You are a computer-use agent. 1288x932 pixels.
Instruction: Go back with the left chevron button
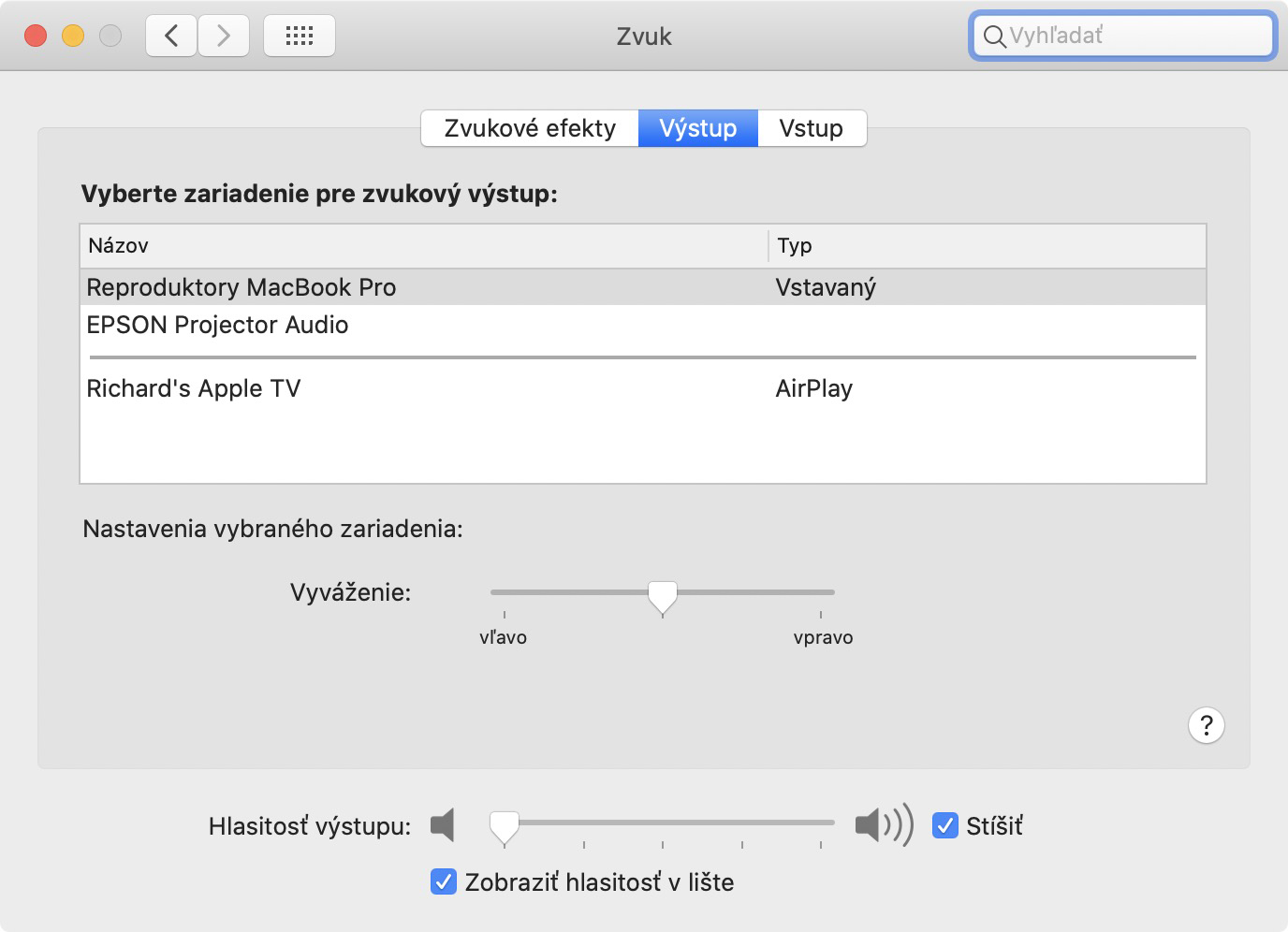click(171, 36)
